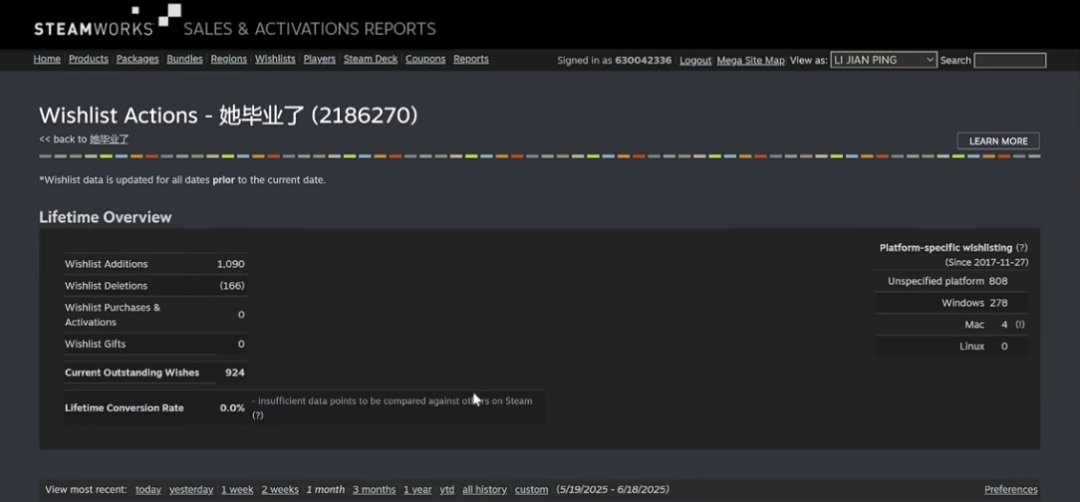Click the Wishlist Deletions value (166)

(232, 286)
